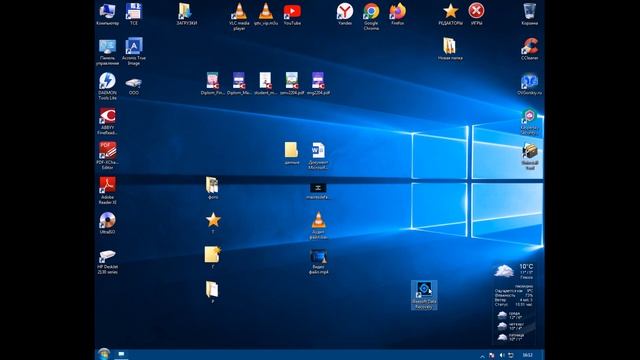Open the фото folder
This screenshot has width=640, height=360.
(213, 188)
